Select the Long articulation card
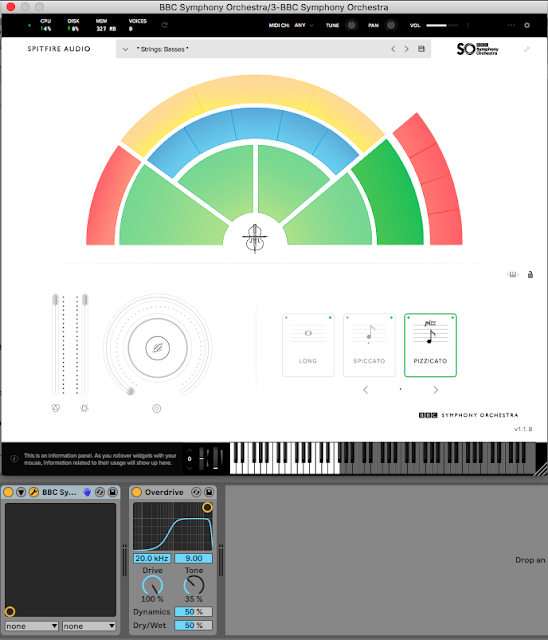Screen dimensions: 548x640 pyautogui.click(x=308, y=345)
